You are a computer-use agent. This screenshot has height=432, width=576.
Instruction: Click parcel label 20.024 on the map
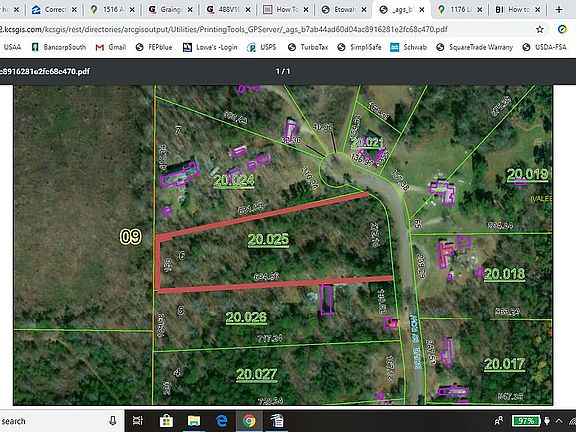click(x=234, y=180)
